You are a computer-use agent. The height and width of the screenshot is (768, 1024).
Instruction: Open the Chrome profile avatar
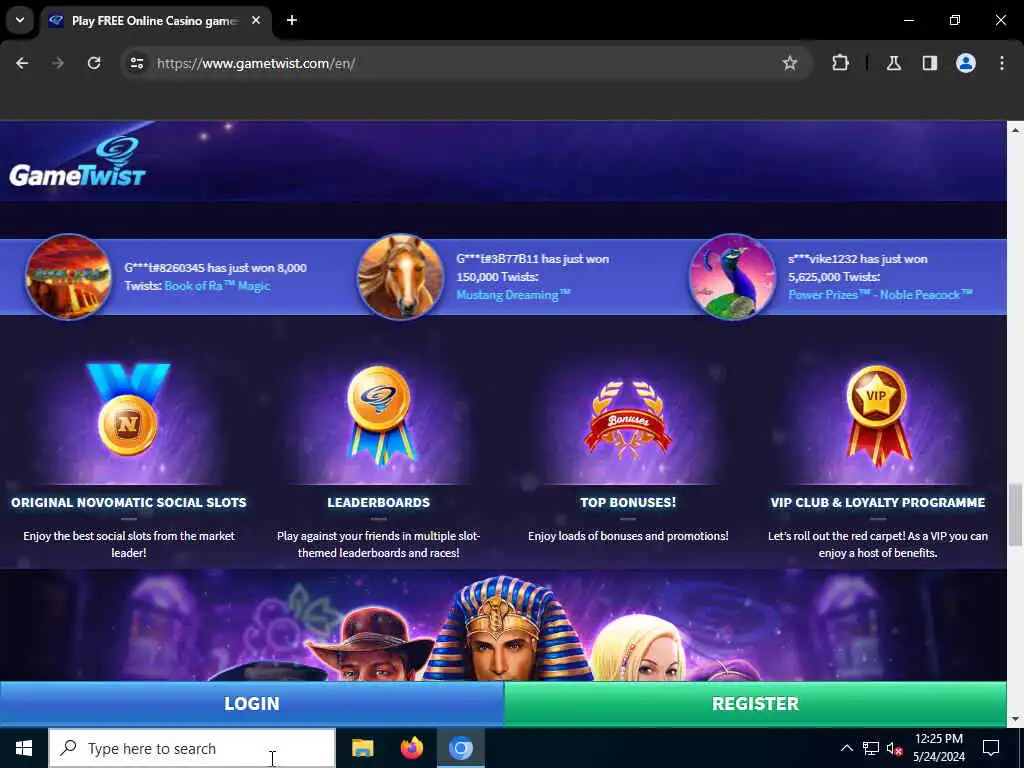tap(966, 63)
